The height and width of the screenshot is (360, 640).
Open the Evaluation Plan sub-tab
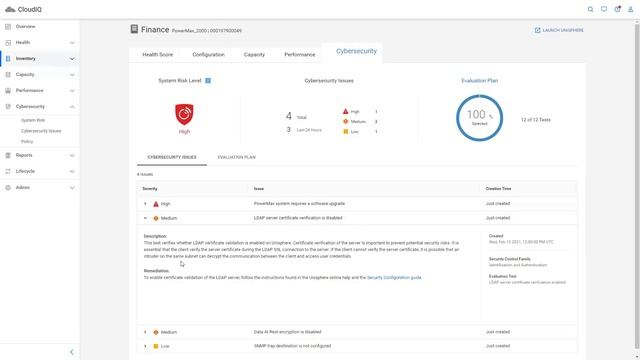[x=236, y=157]
